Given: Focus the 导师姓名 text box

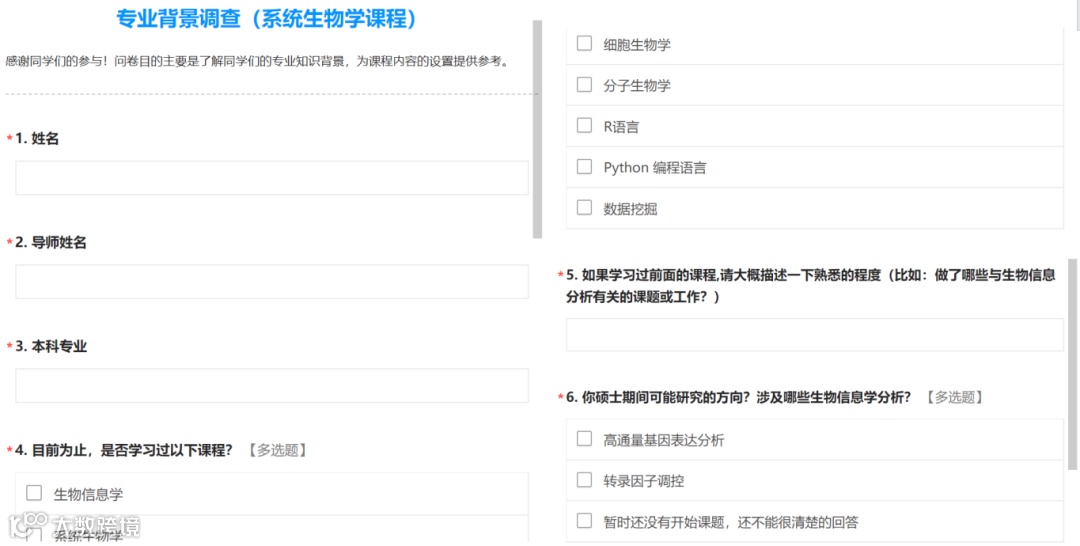Looking at the screenshot, I should pos(272,282).
